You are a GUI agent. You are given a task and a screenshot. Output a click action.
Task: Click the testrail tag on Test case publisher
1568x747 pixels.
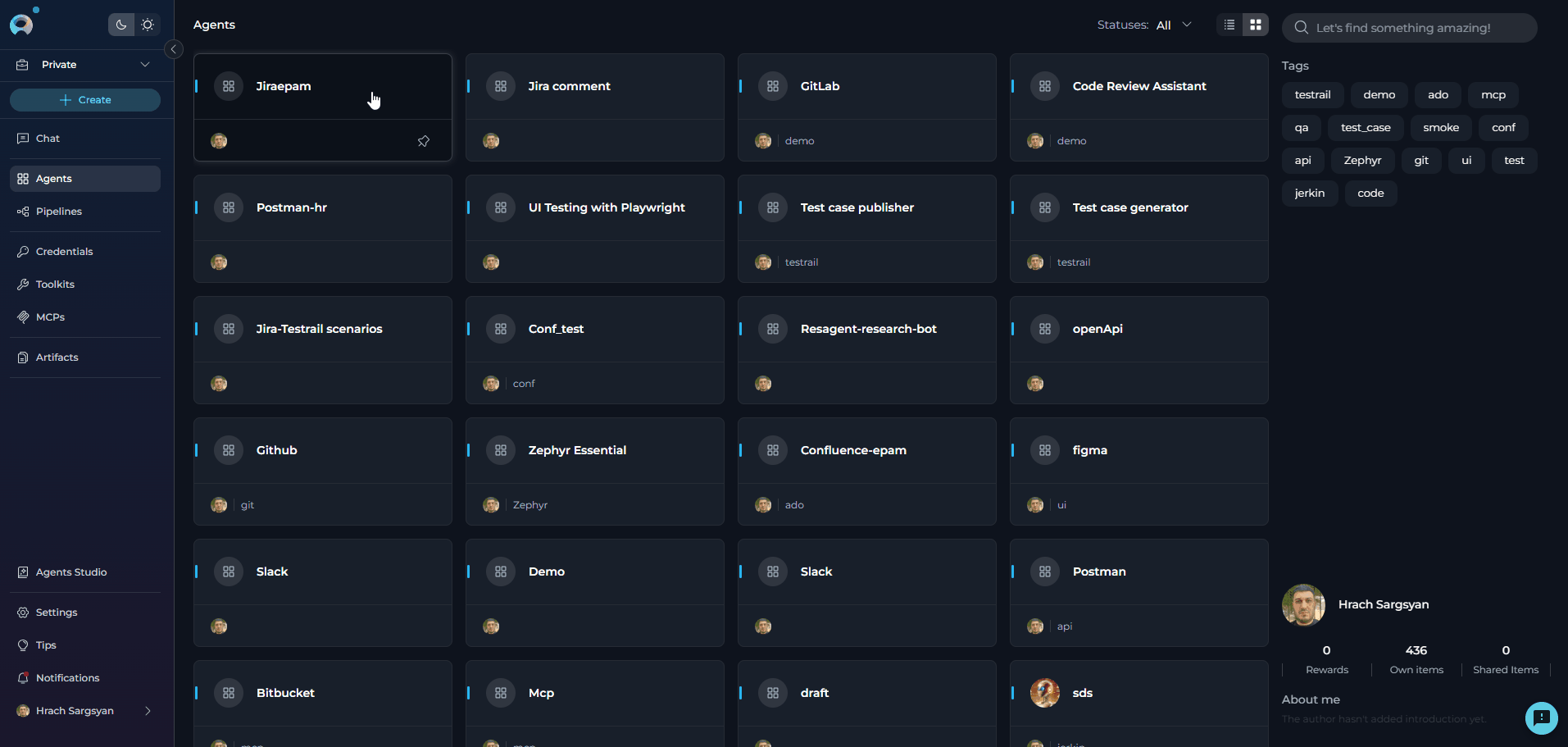[802, 262]
